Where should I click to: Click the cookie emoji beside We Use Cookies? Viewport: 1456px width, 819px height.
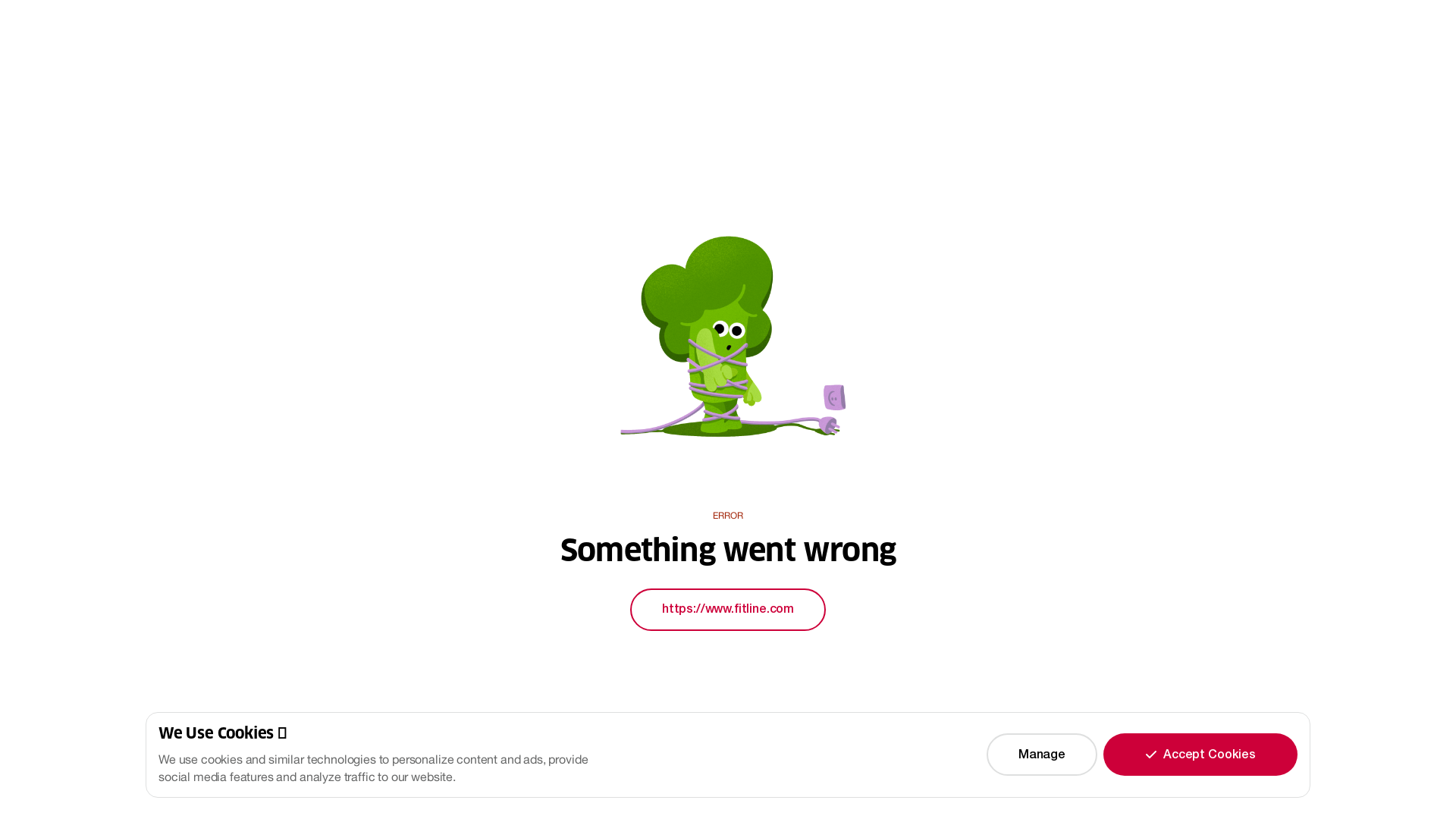282,733
